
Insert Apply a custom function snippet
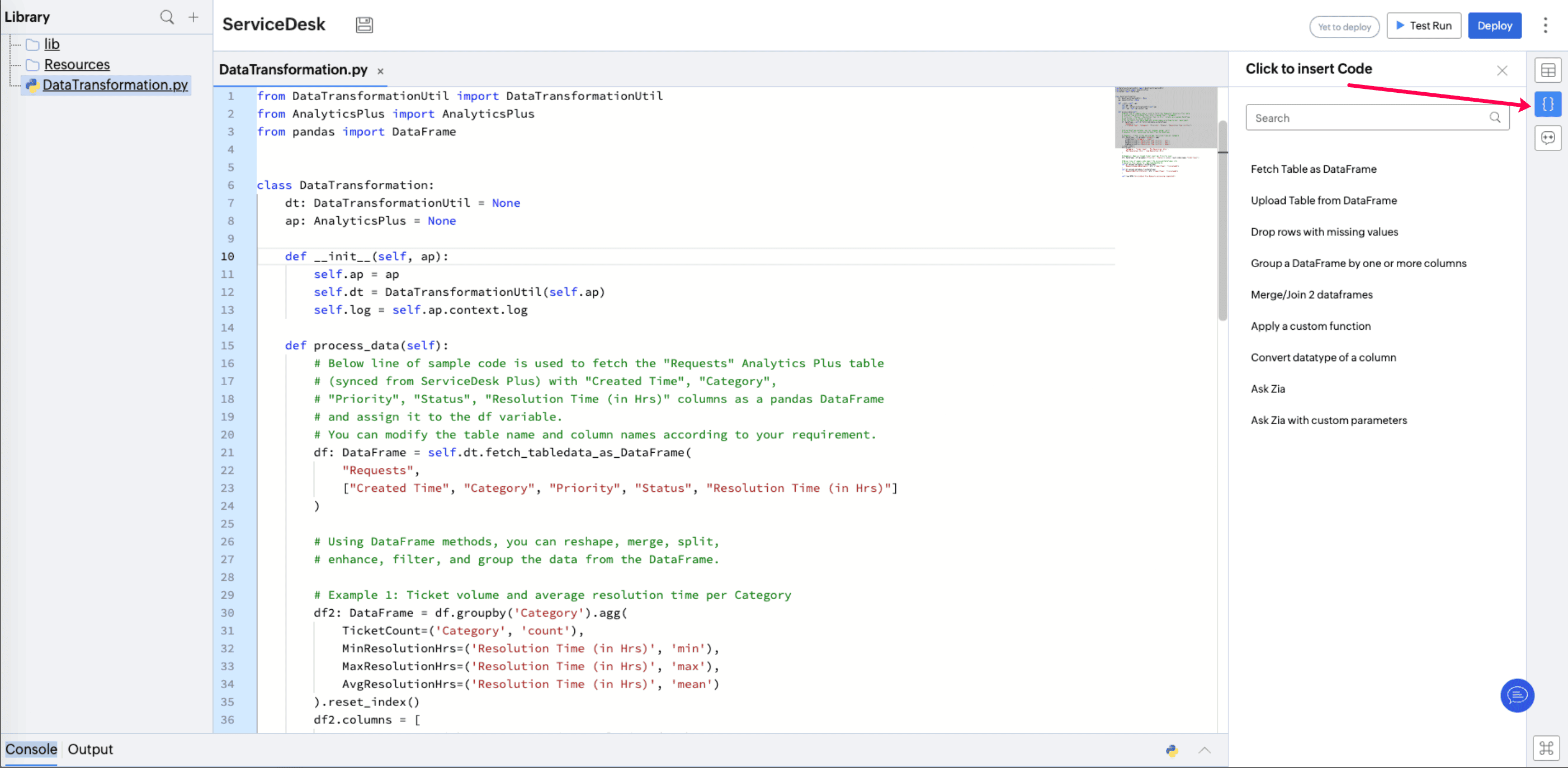pyautogui.click(x=1311, y=326)
